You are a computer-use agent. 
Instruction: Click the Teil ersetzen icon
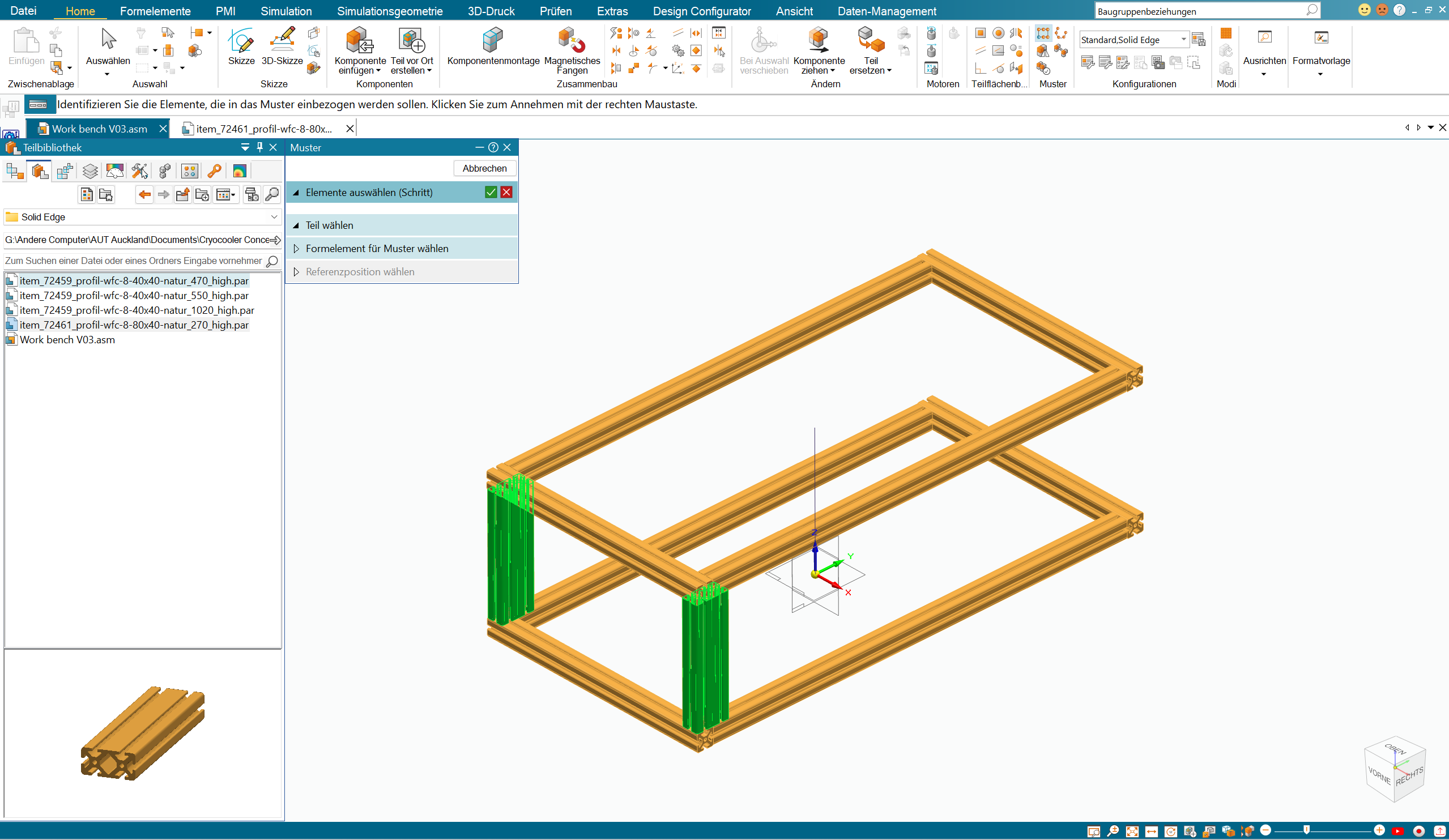point(871,41)
